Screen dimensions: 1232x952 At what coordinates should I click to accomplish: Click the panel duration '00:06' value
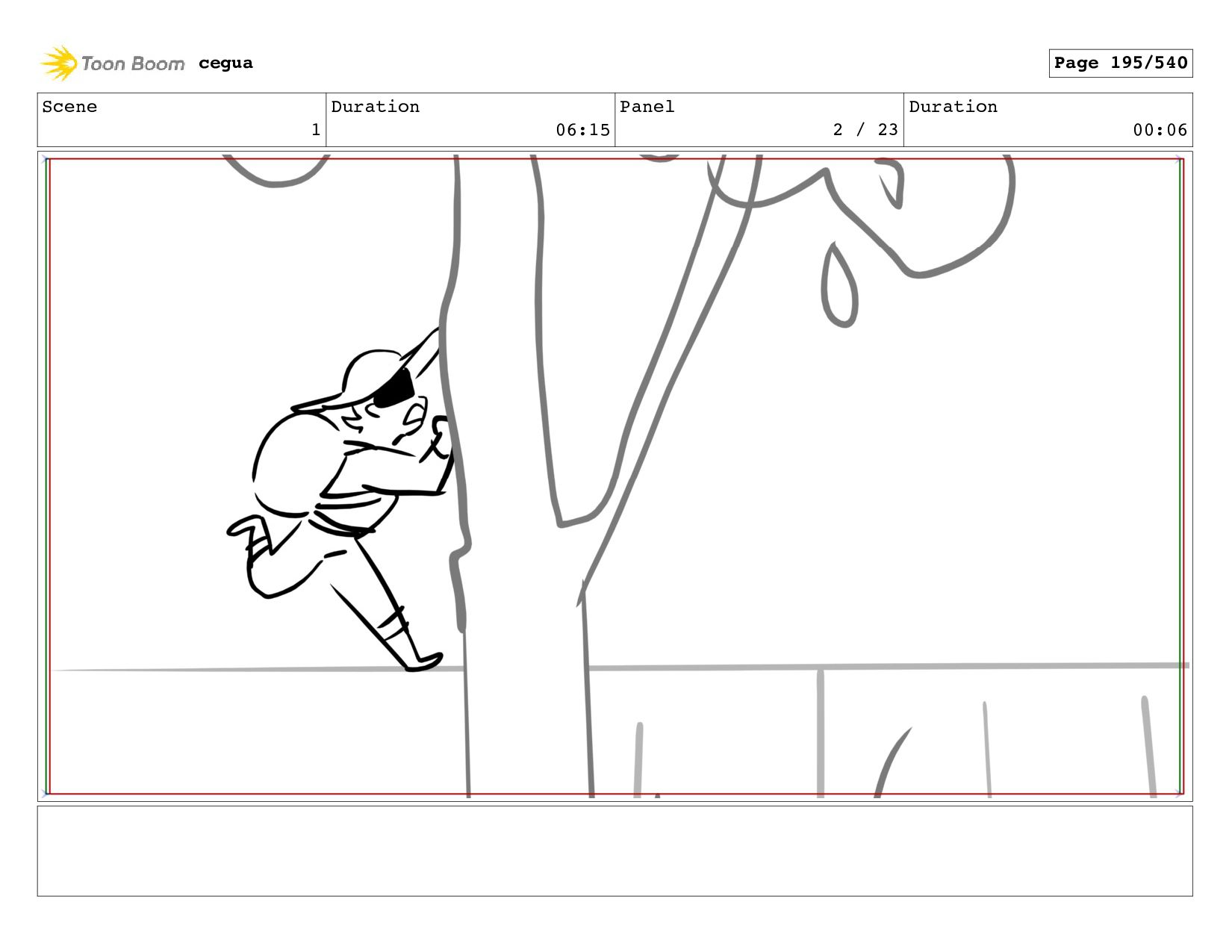[1160, 130]
